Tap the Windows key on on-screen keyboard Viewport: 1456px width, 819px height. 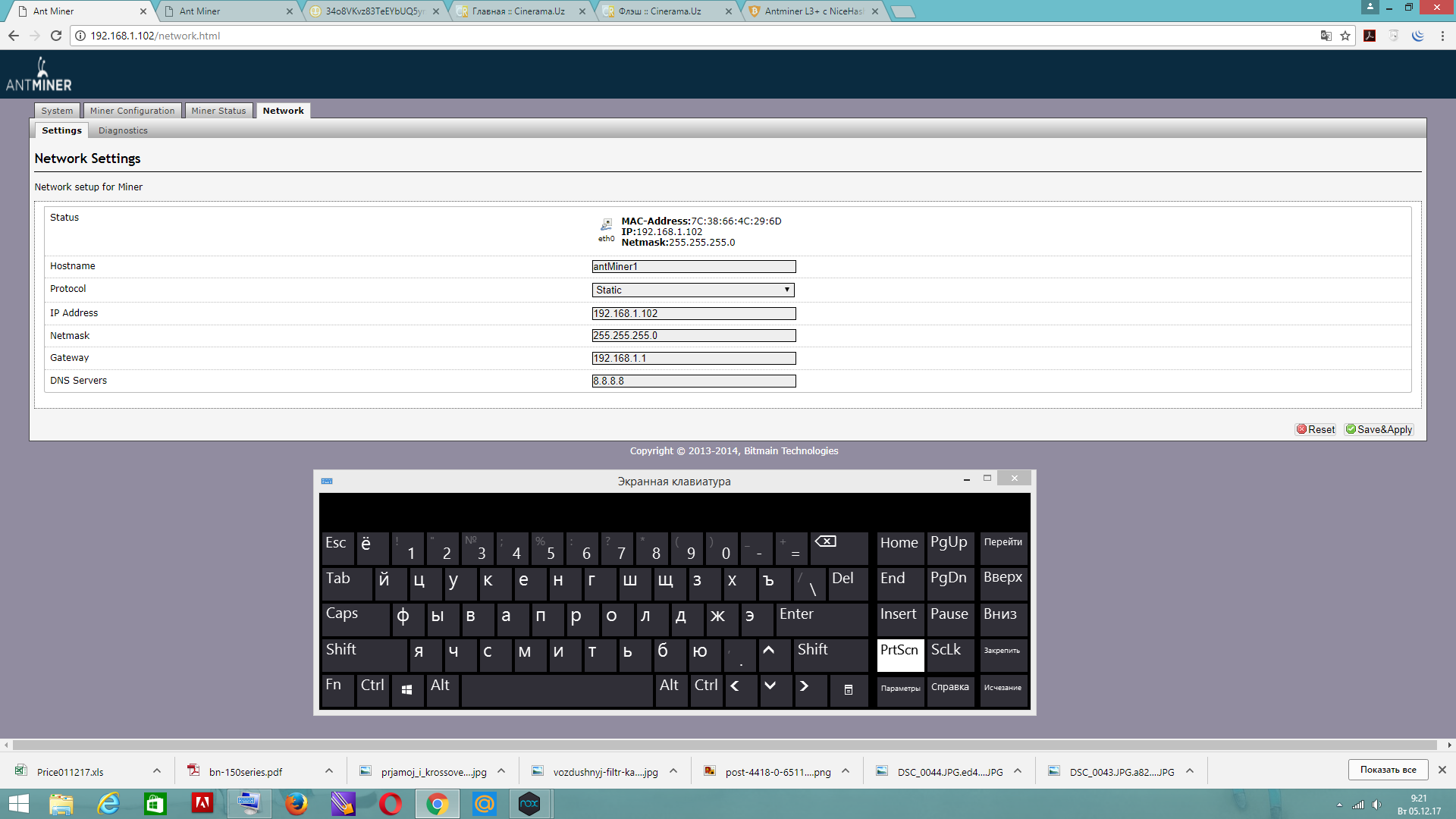[407, 690]
